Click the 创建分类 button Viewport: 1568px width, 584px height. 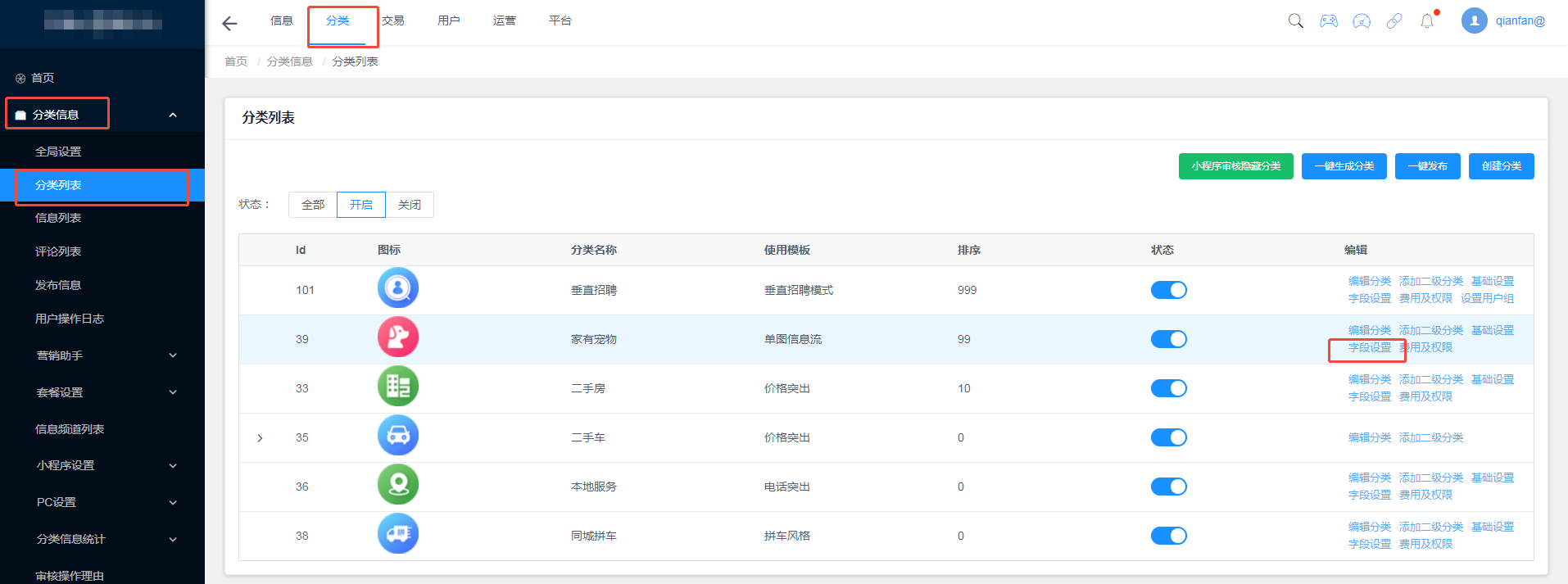pyautogui.click(x=1501, y=166)
